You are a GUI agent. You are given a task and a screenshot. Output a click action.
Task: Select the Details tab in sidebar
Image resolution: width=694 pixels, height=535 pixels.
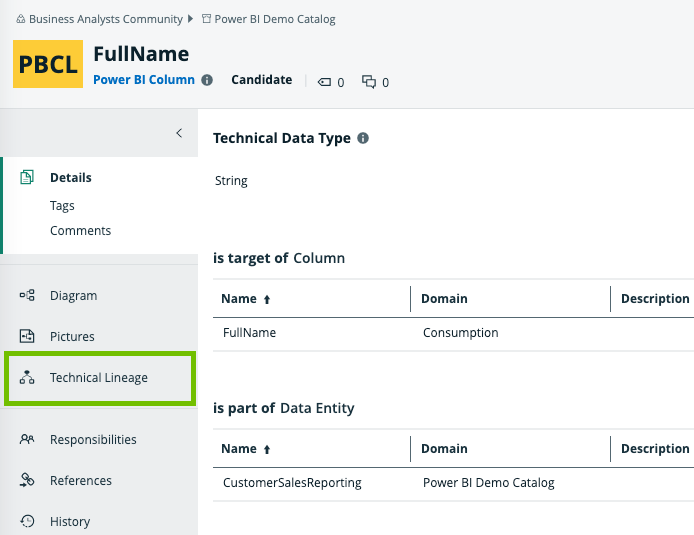tap(70, 177)
